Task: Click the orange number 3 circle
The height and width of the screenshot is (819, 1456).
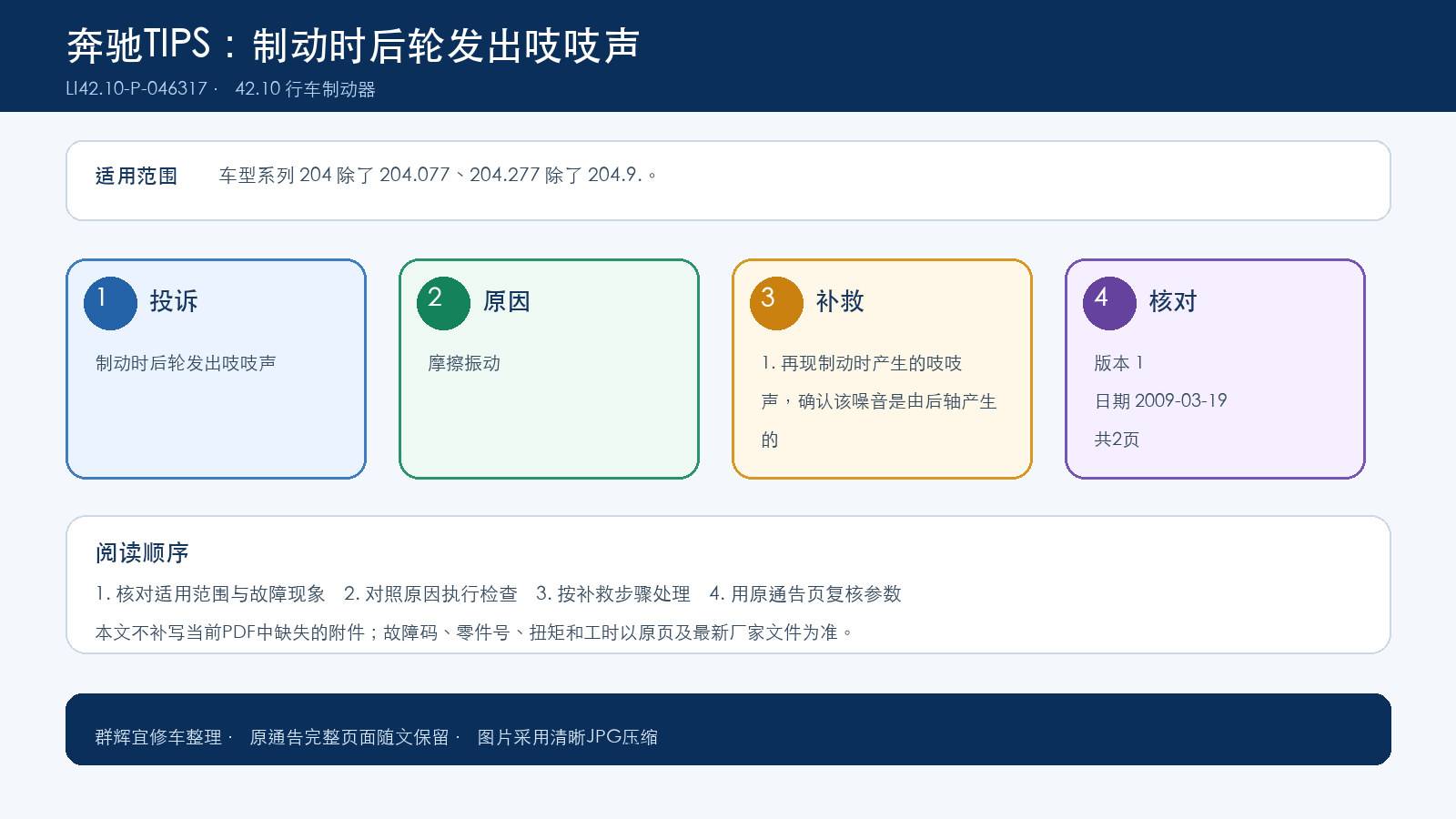Action: tap(776, 303)
